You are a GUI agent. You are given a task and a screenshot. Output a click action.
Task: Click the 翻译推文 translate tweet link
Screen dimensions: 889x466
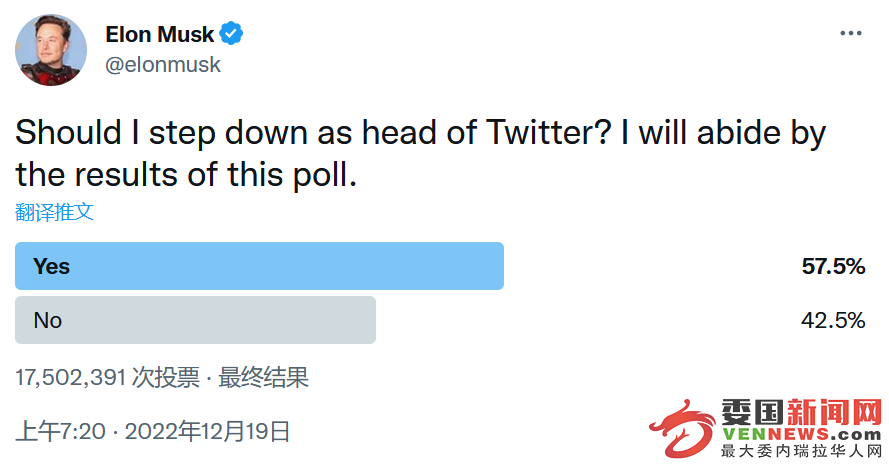pyautogui.click(x=54, y=212)
